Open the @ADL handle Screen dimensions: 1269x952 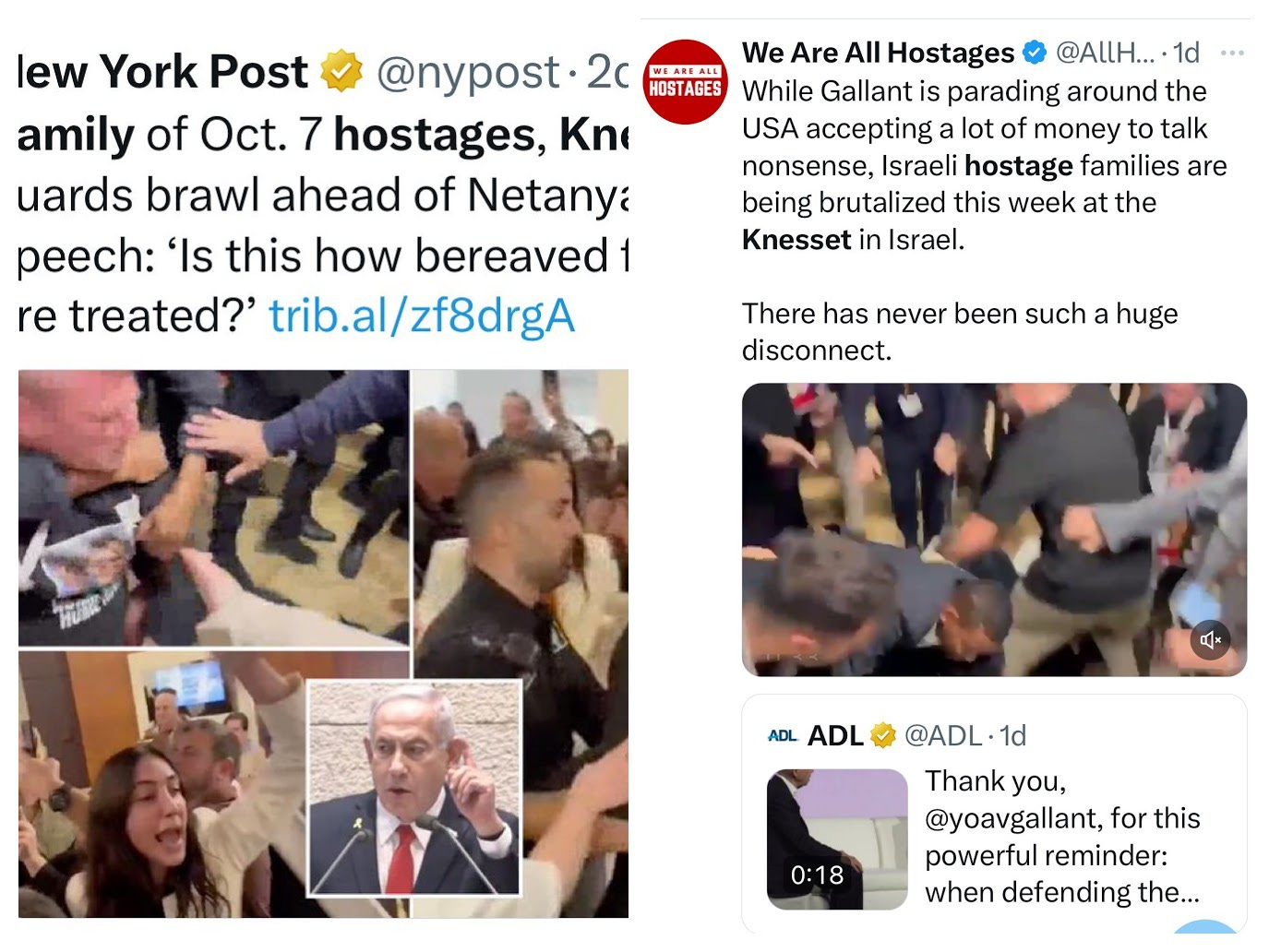943,735
